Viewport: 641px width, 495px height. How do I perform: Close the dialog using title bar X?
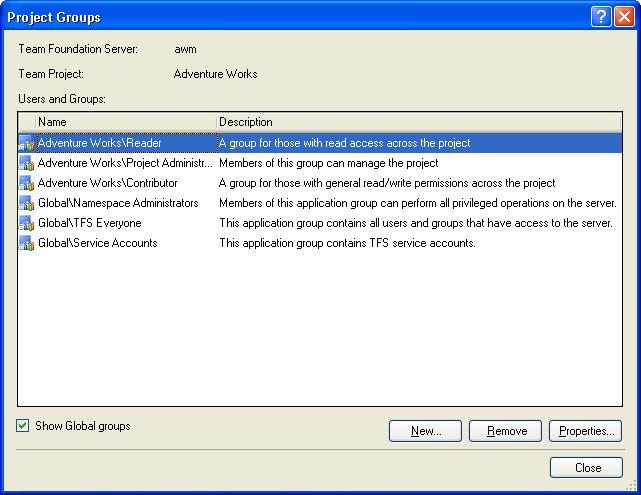tap(624, 16)
